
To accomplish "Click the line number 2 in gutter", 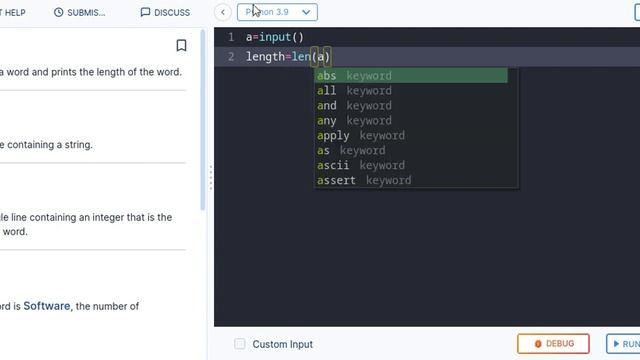I will coord(231,57).
